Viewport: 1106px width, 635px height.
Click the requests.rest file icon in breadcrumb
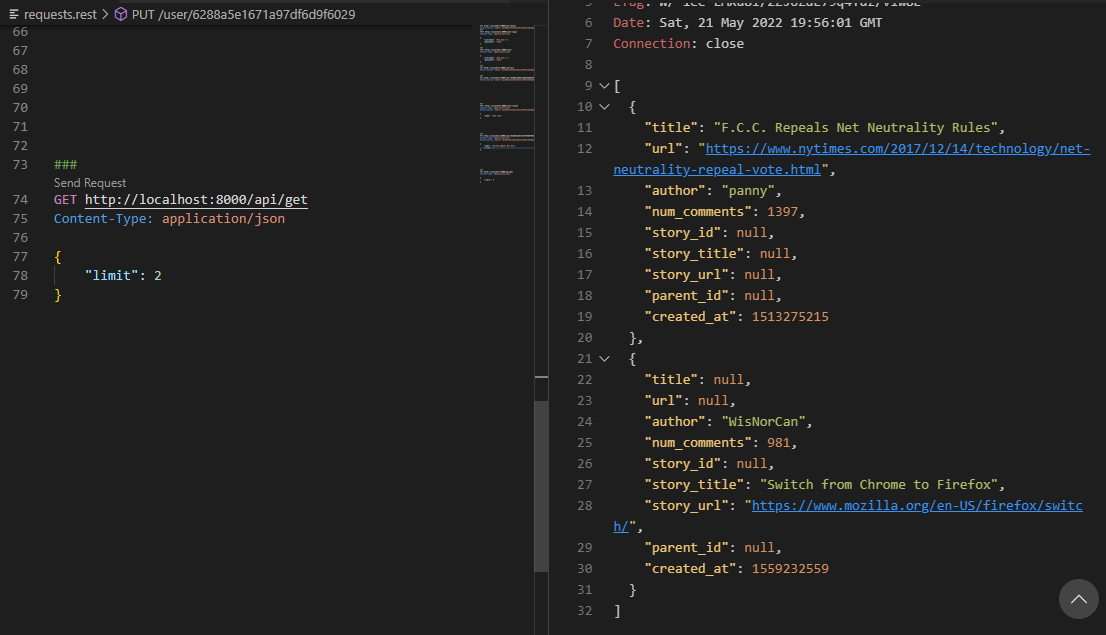[x=13, y=14]
